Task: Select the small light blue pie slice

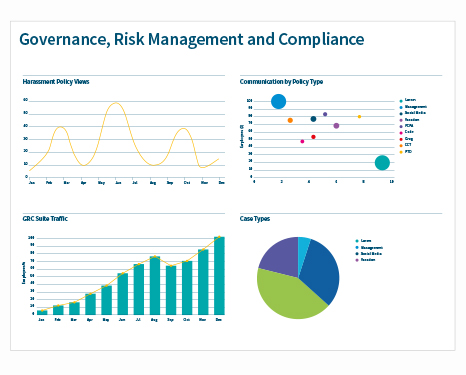Action: coord(303,247)
